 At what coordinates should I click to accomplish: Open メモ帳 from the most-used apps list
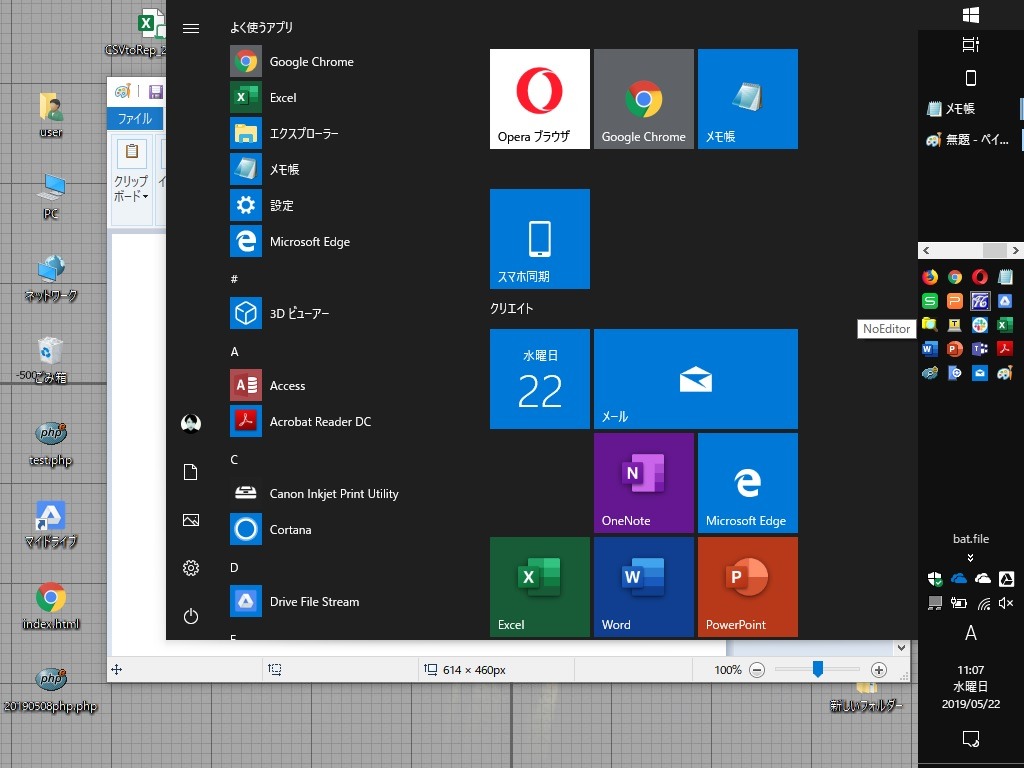click(x=264, y=169)
